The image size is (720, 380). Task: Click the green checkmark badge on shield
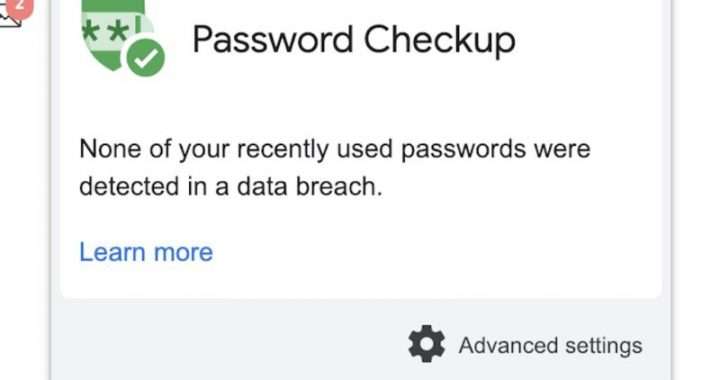(x=146, y=58)
